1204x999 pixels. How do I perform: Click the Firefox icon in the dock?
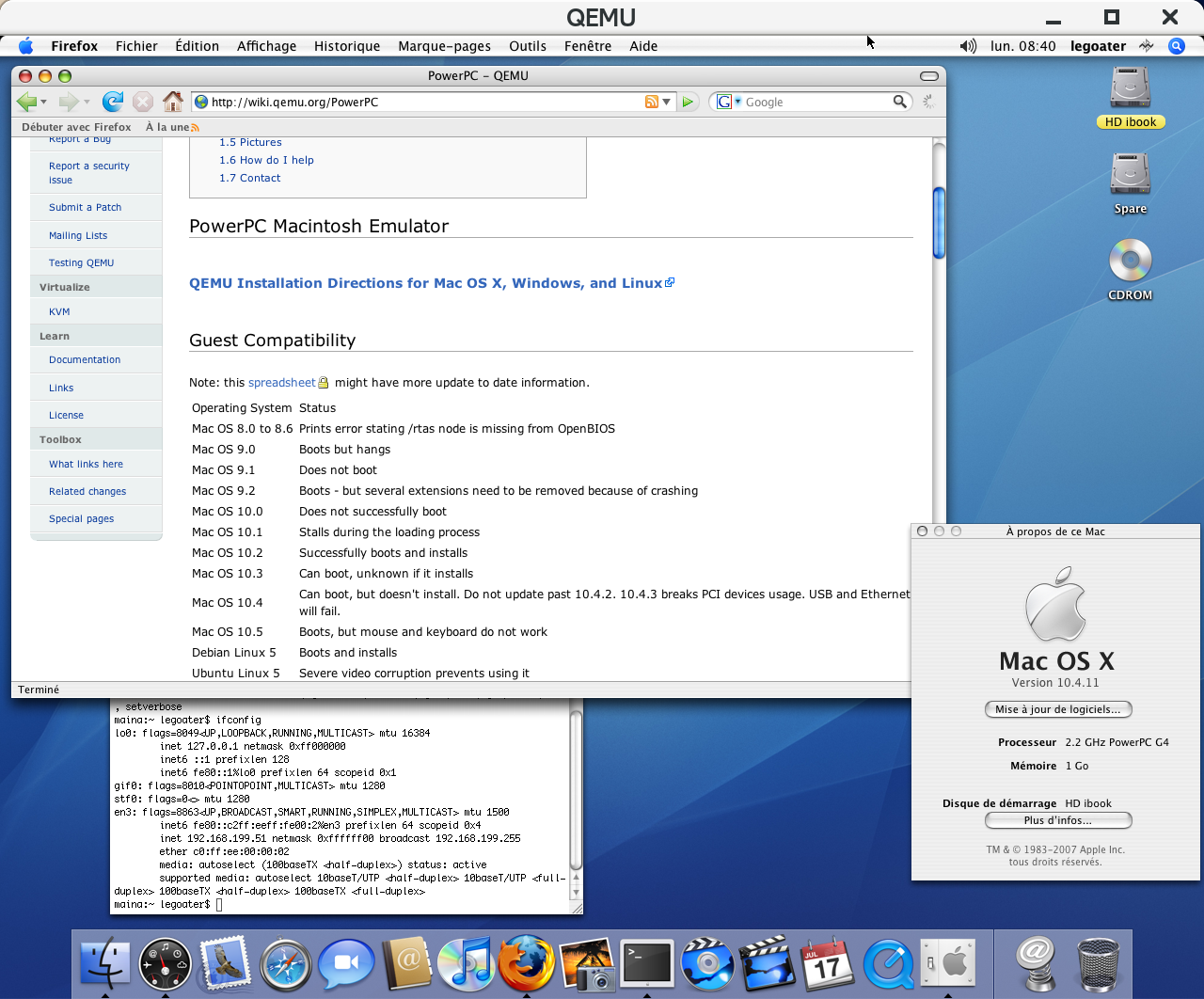[x=526, y=962]
